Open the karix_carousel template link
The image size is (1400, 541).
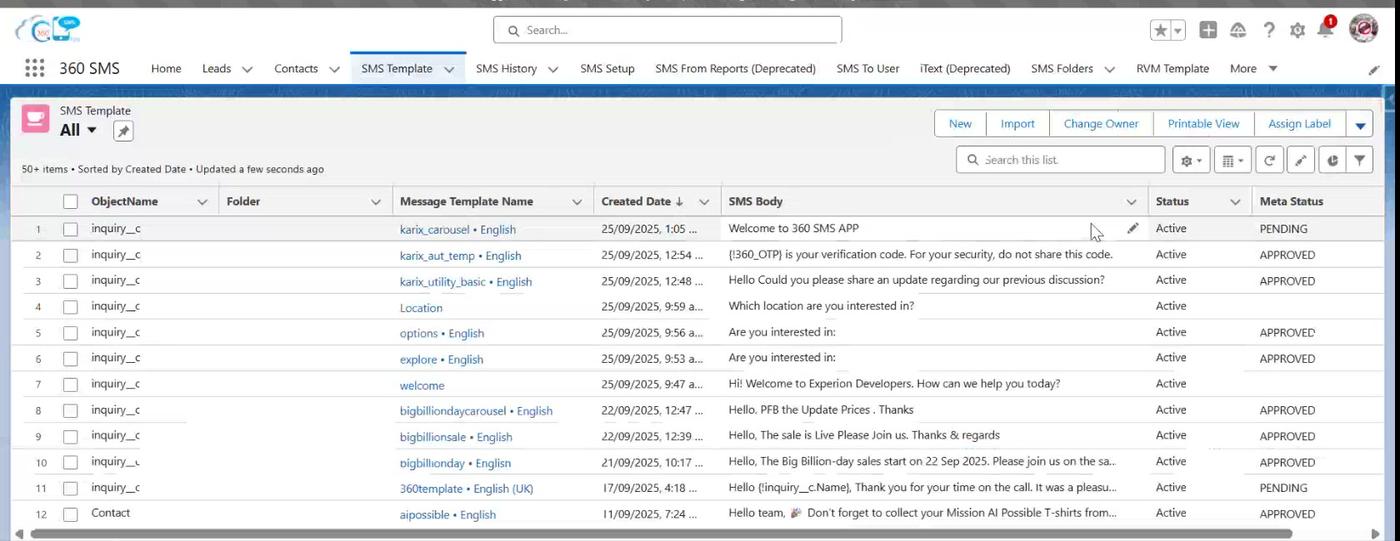457,230
